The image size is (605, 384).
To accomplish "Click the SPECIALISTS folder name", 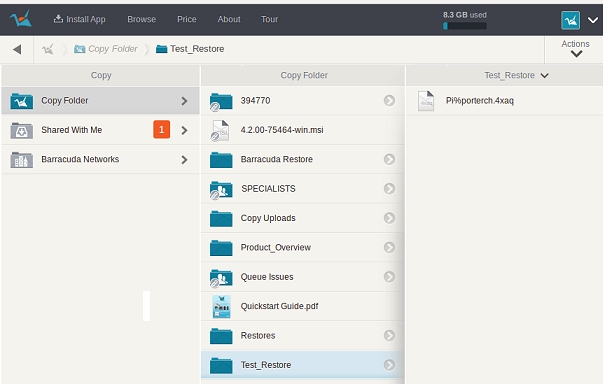I will 269,189.
